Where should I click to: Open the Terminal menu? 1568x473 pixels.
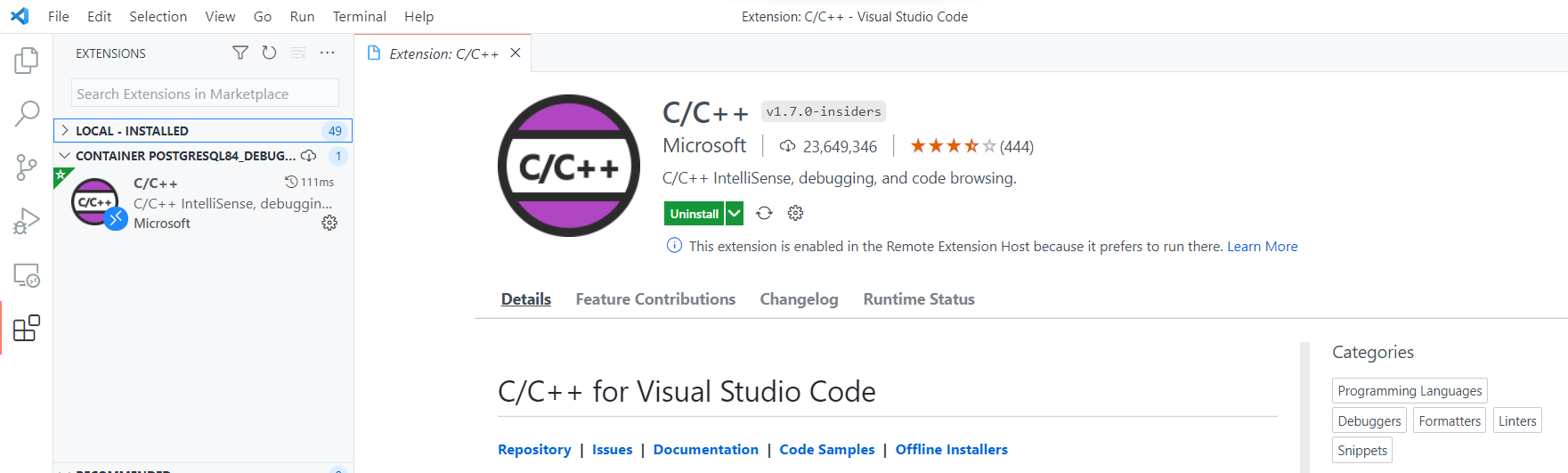coord(359,16)
